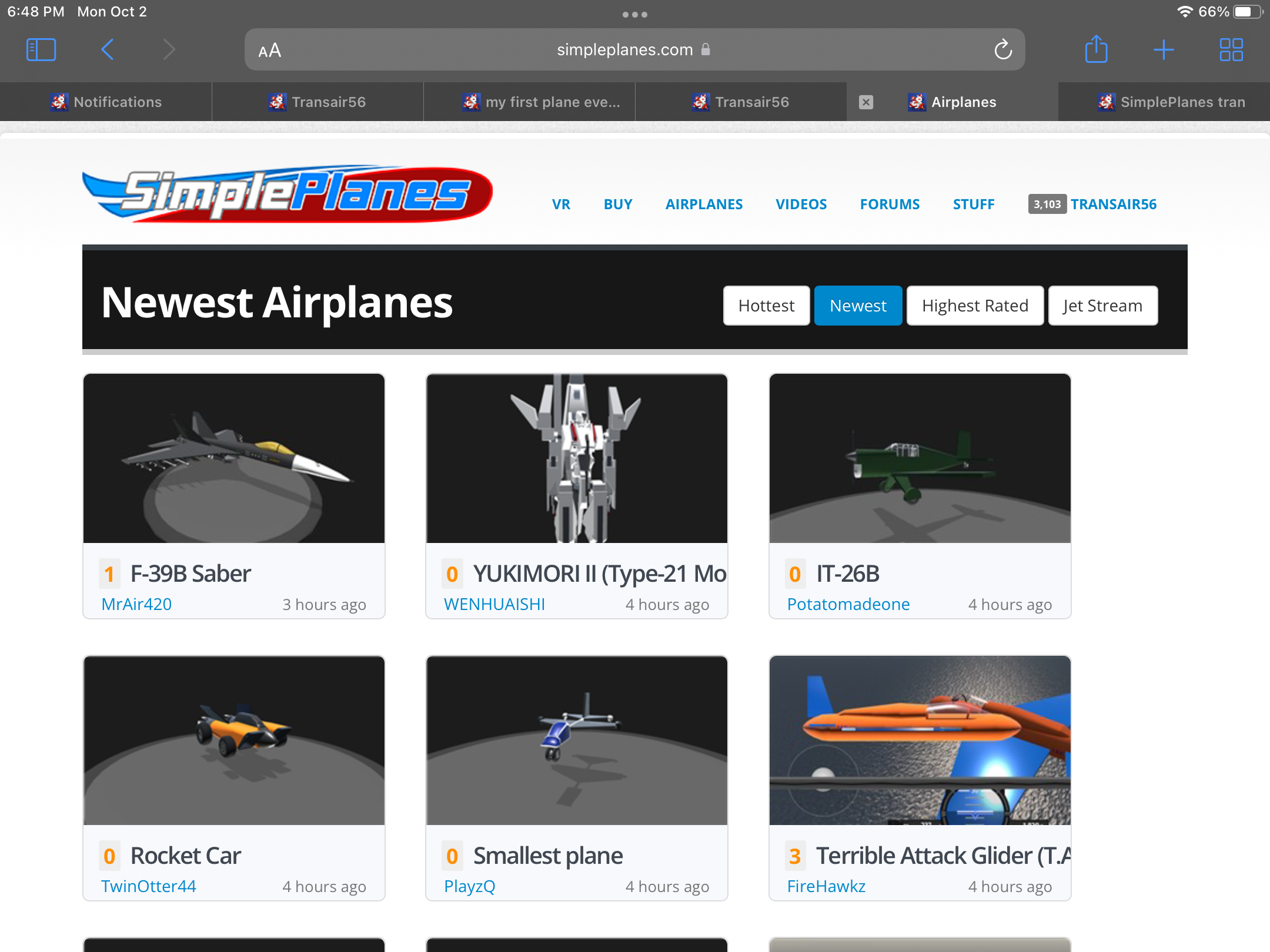The width and height of the screenshot is (1270, 952).
Task: Click '4 hours ago' under Rocket Car
Action: point(324,886)
